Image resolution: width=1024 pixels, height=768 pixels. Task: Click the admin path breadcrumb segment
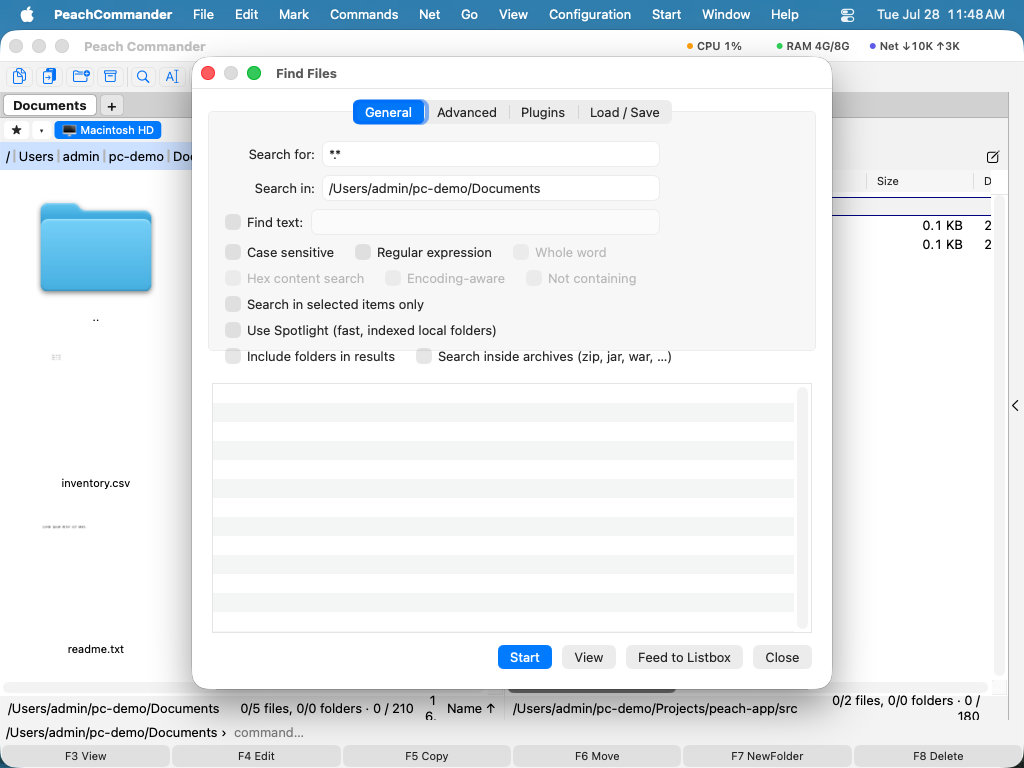click(x=81, y=157)
